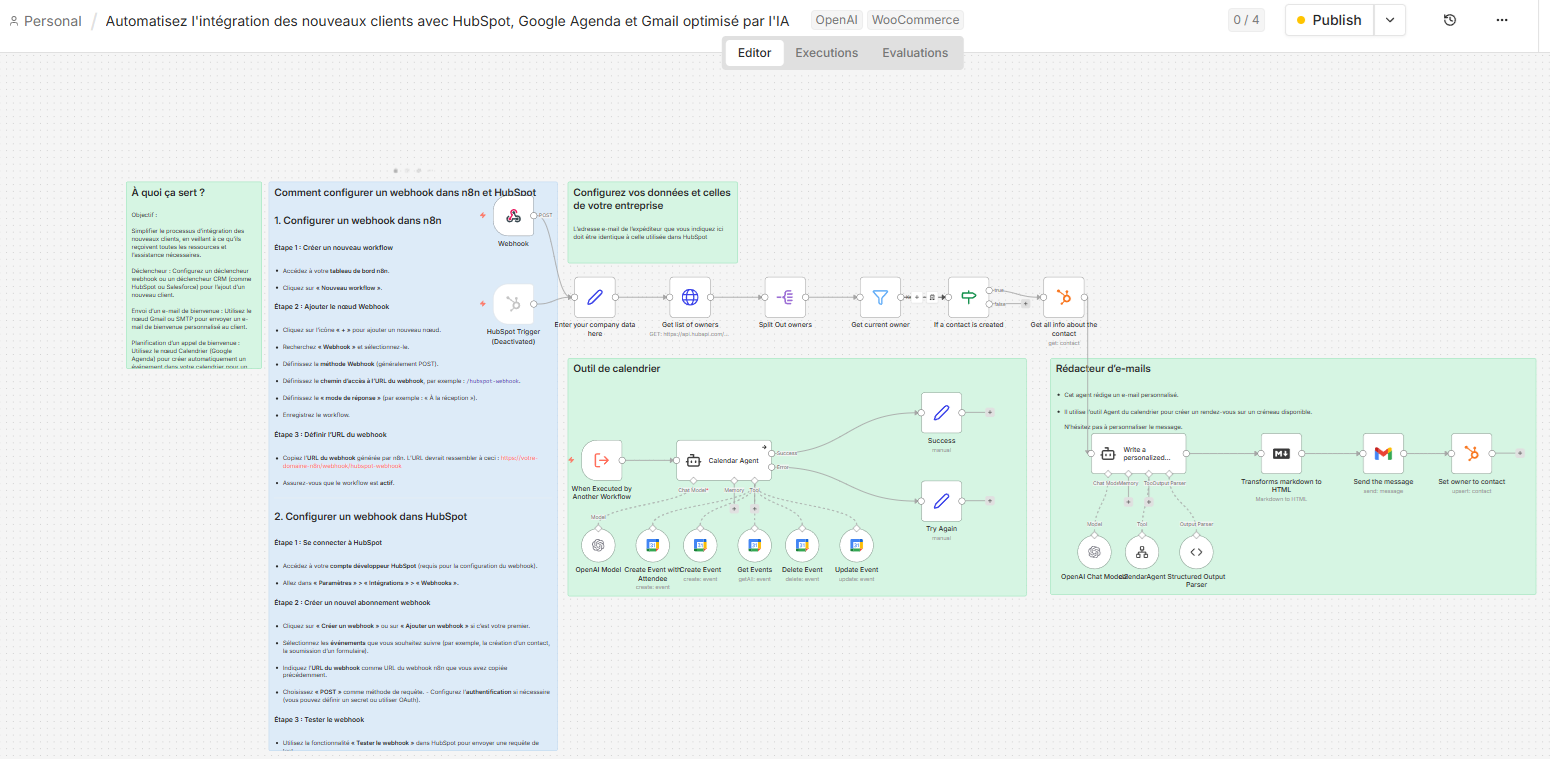This screenshot has width=1550, height=759.
Task: Open the 'When Executed by Another Workflow' trigger
Action: [601, 460]
